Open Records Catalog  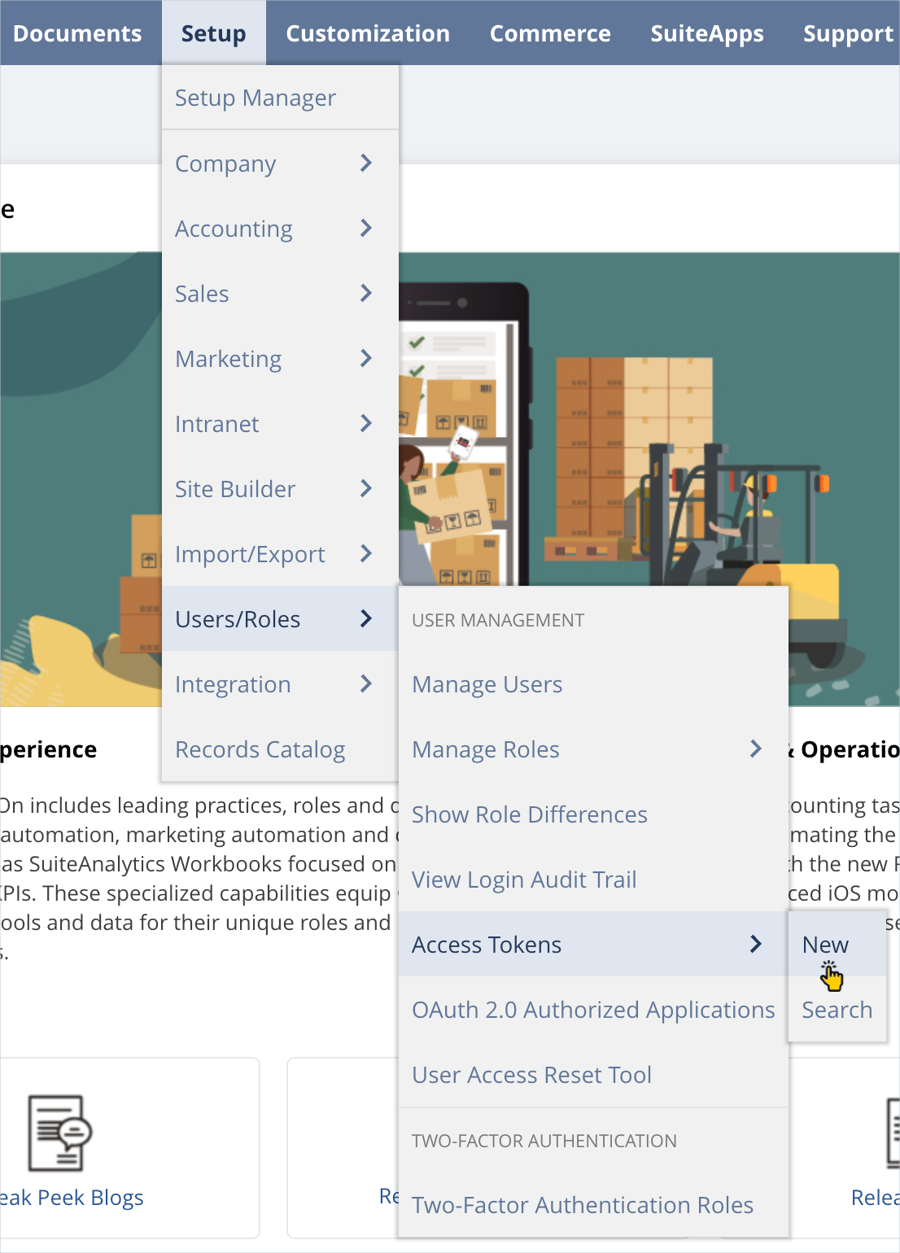(260, 749)
